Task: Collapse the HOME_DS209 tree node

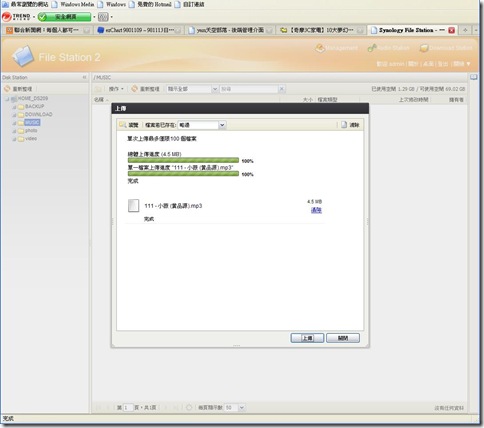Action: pyautogui.click(x=7, y=99)
